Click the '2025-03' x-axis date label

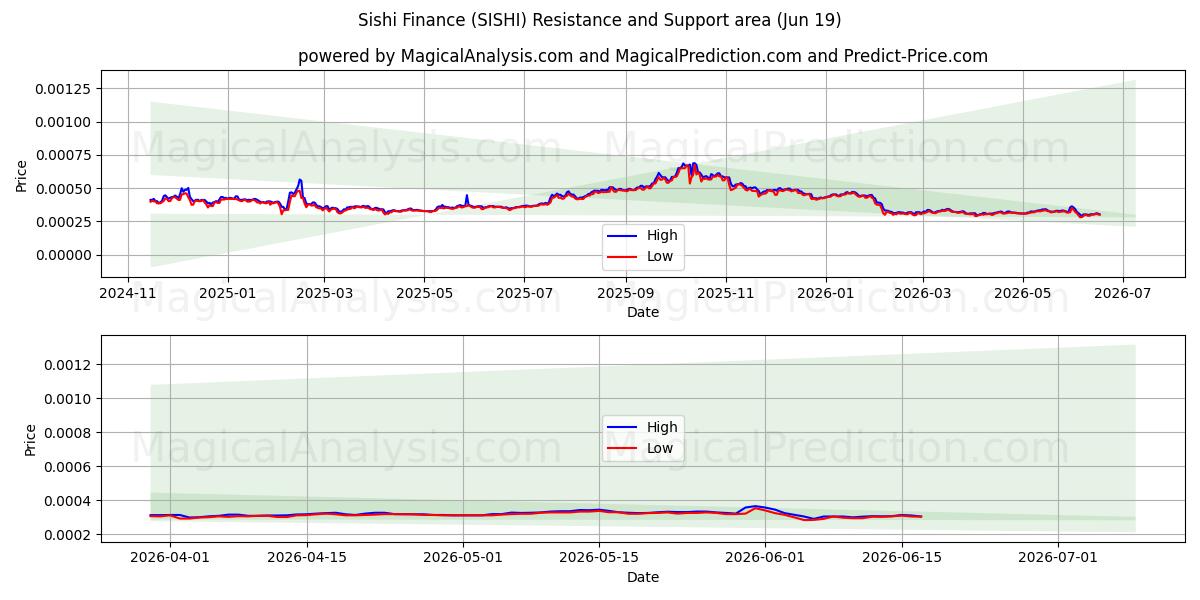(324, 294)
